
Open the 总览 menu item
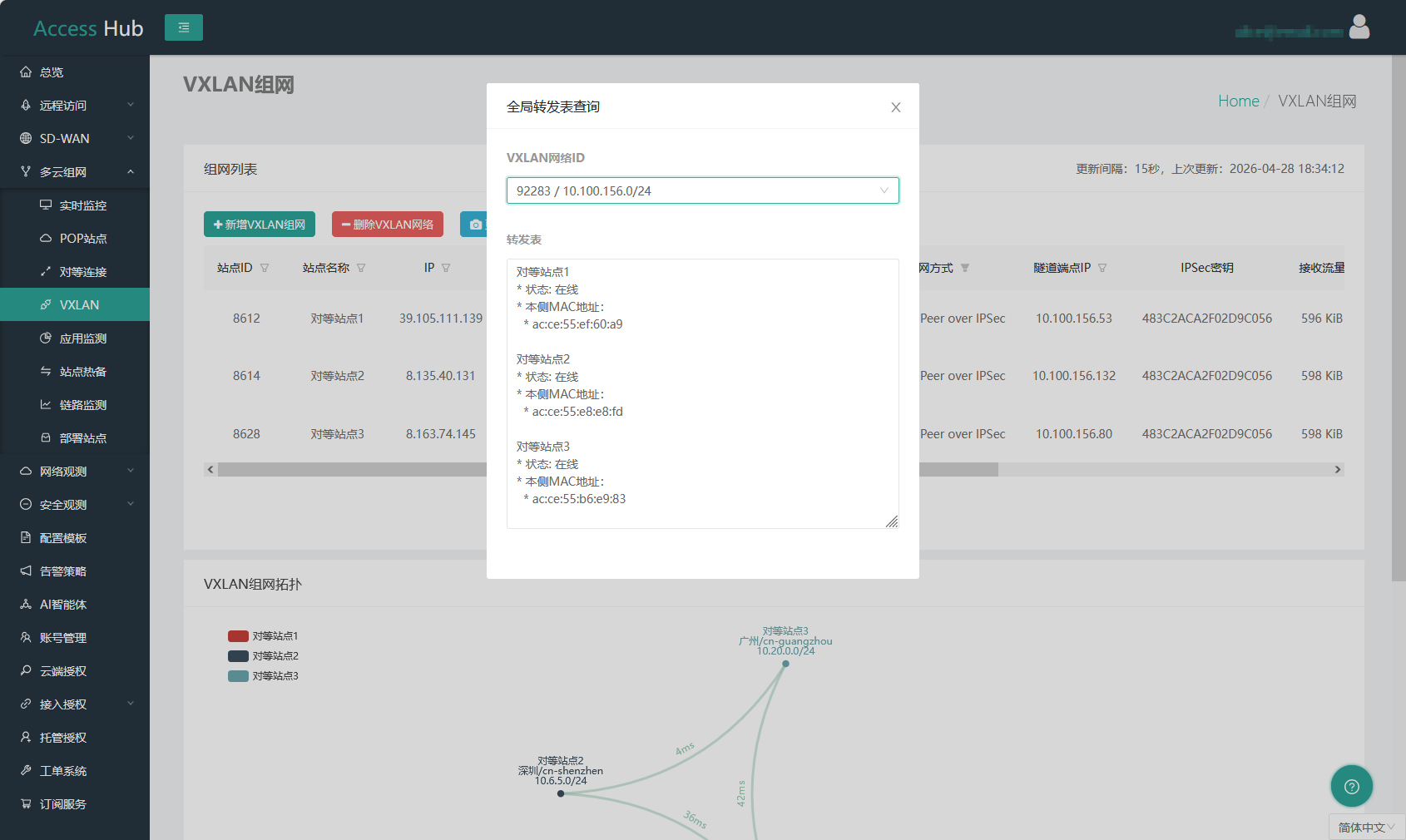[75, 72]
